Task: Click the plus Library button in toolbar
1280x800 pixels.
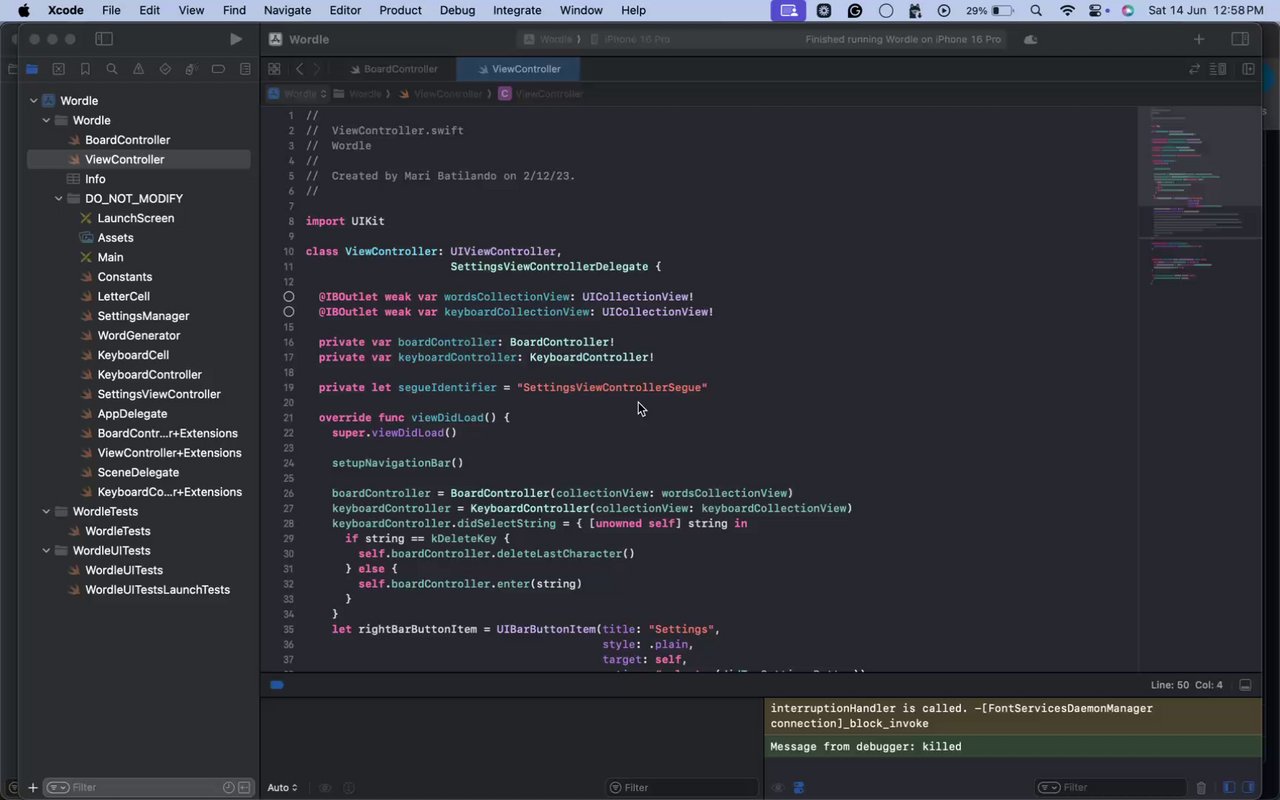Action: 1199,39
